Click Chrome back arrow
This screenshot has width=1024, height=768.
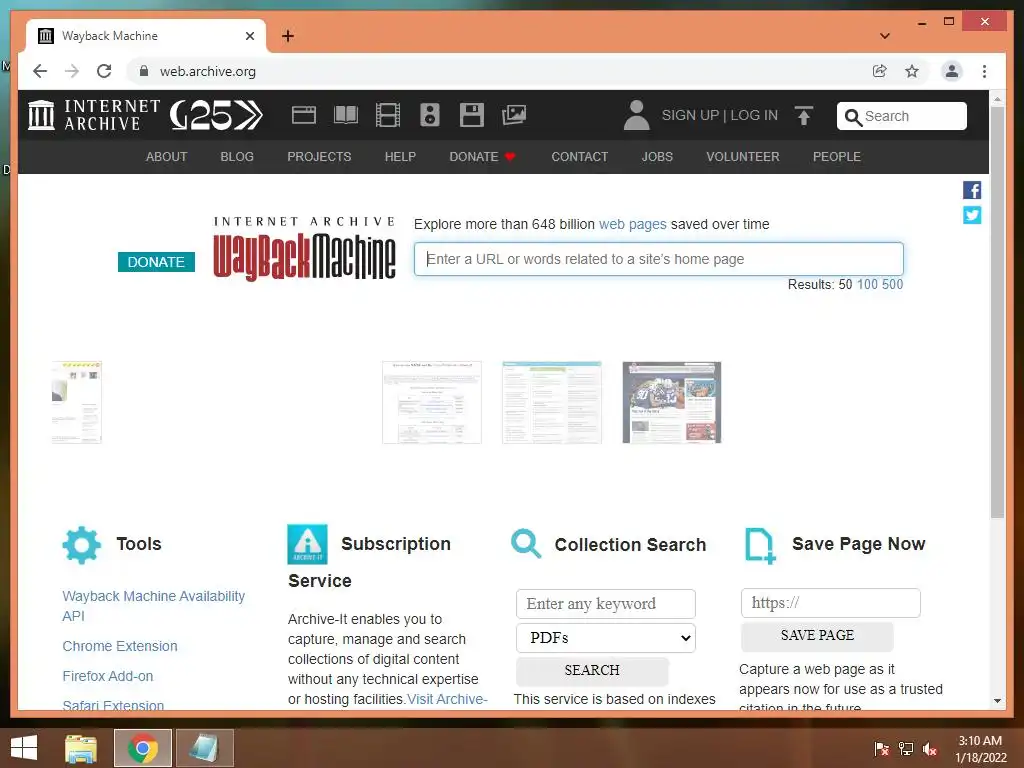pyautogui.click(x=40, y=71)
